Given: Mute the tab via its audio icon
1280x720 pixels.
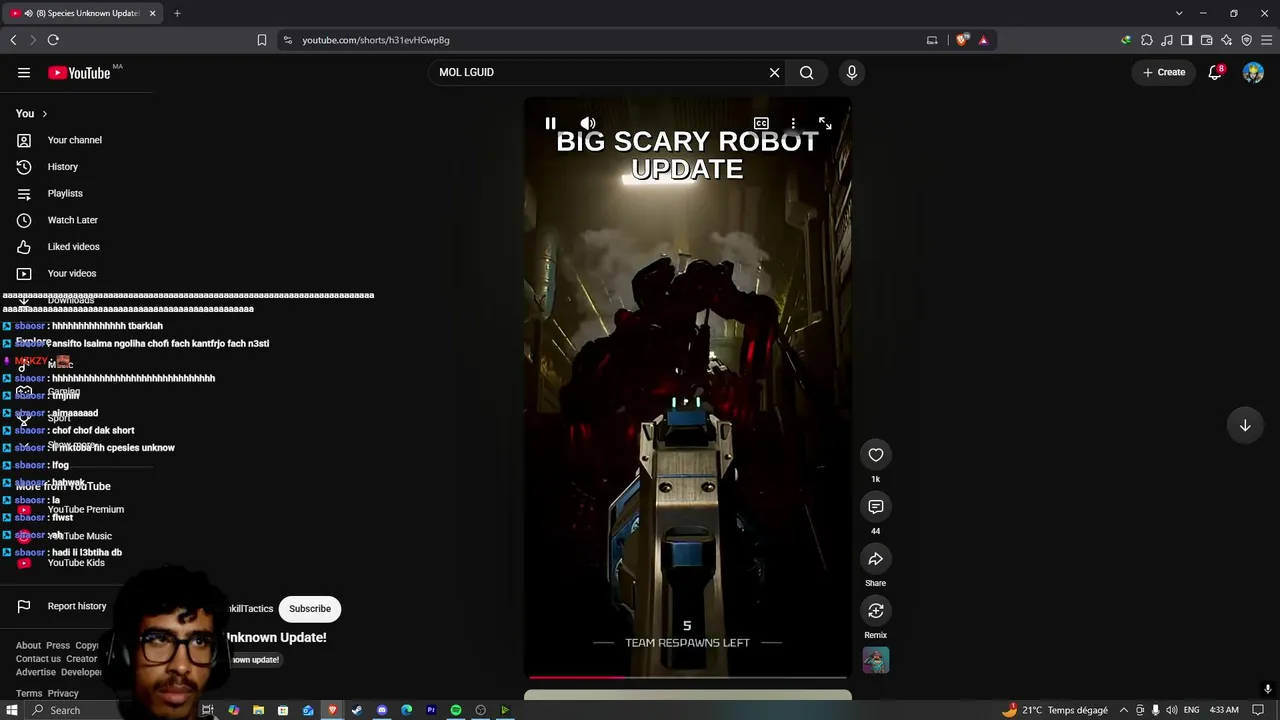Looking at the screenshot, I should click(28, 13).
